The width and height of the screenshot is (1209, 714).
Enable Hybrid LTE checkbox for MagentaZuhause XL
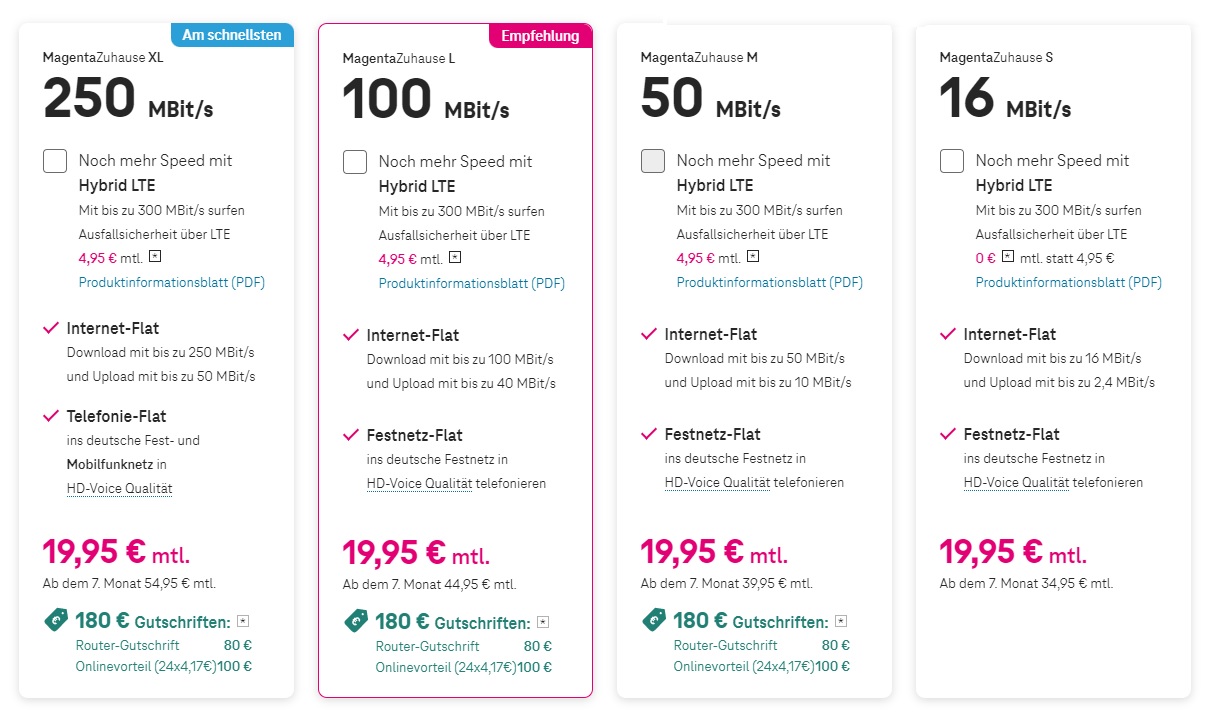(55, 160)
